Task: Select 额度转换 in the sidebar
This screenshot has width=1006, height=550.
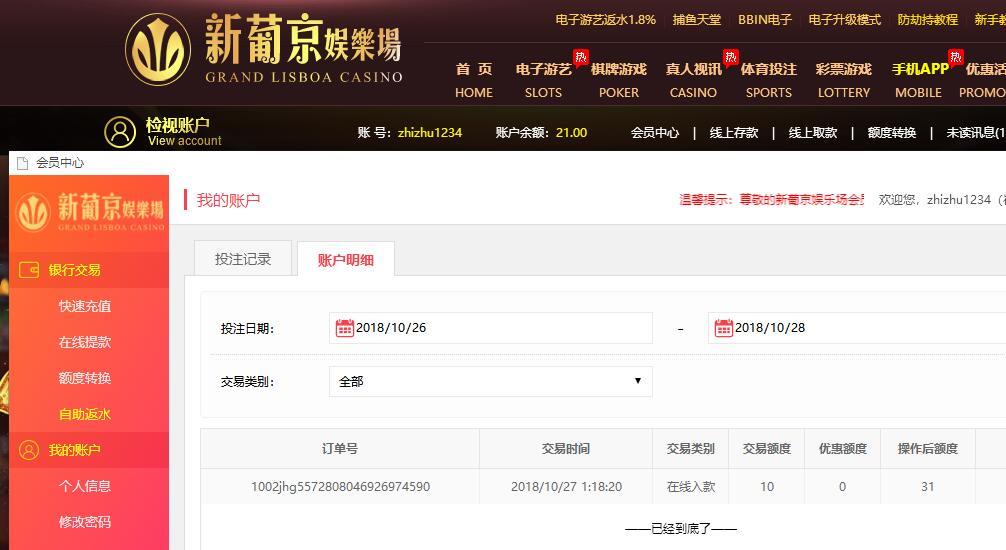Action: pos(85,378)
